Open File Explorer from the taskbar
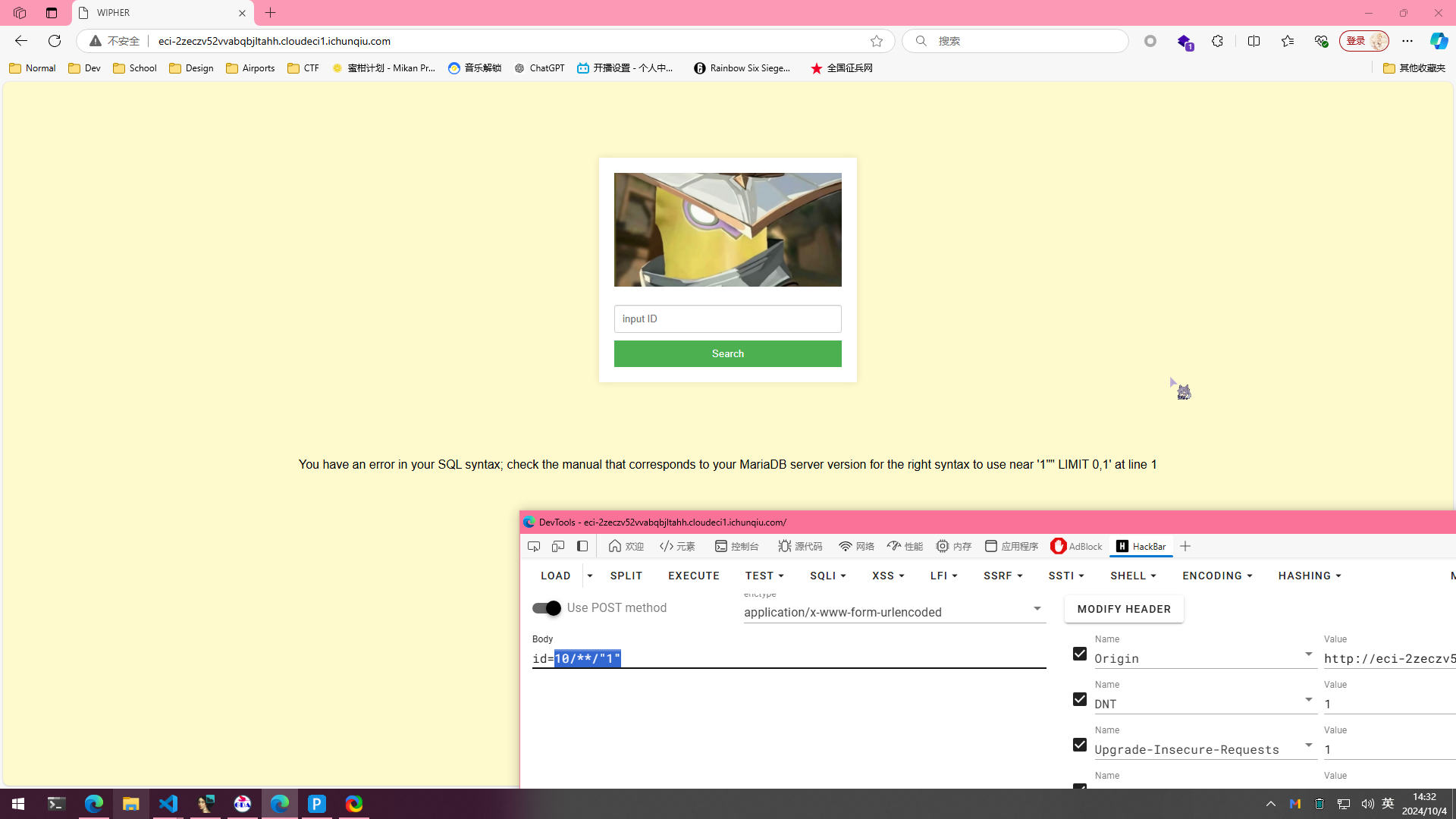1456x819 pixels. (130, 804)
